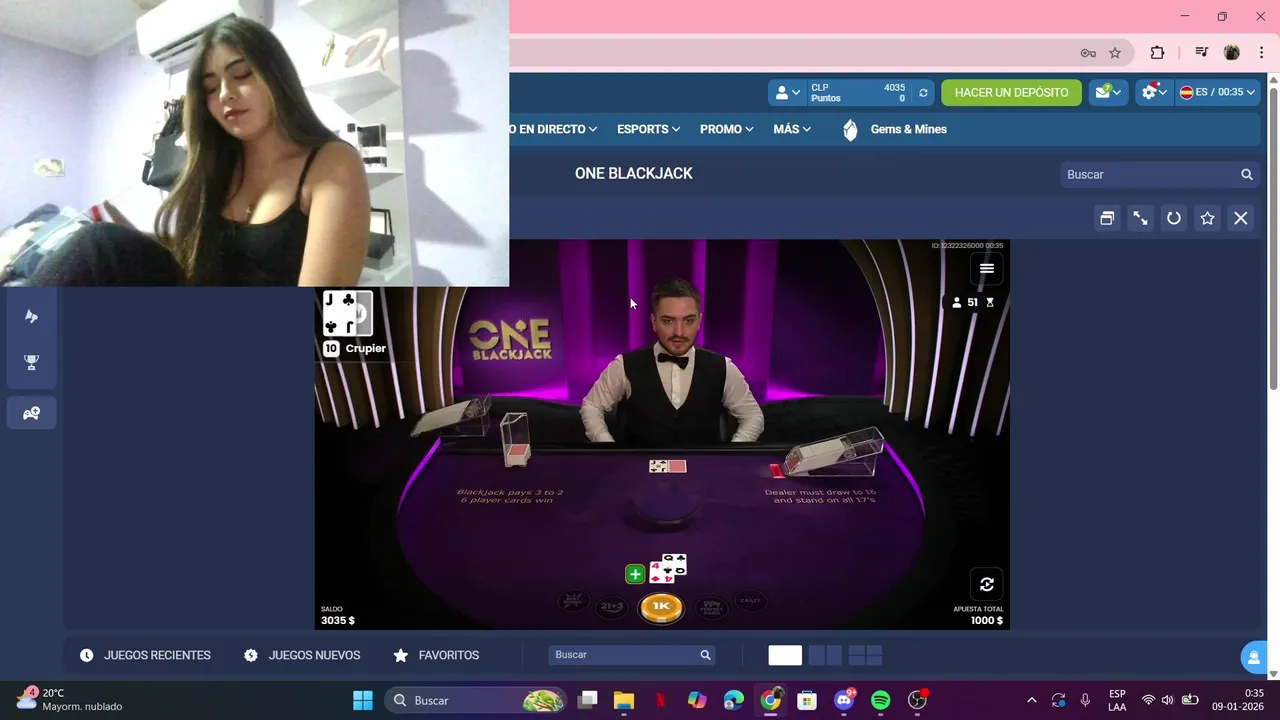Open Discord from the taskbar
1280x720 pixels.
844,700
